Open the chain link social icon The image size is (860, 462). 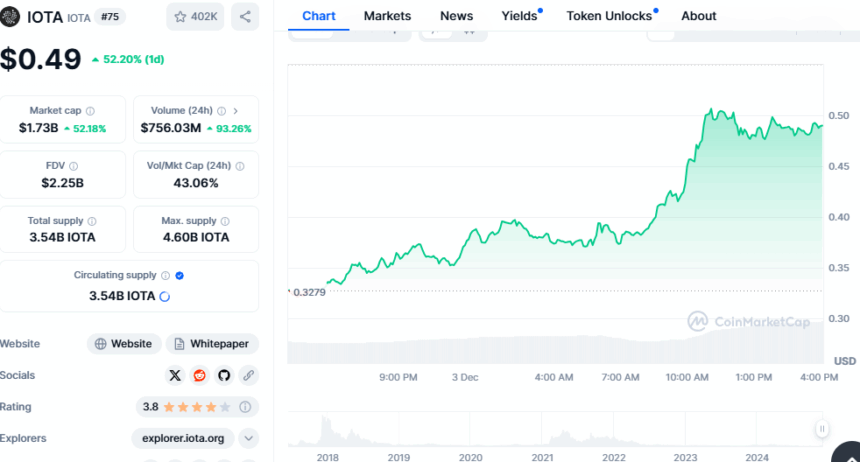(x=248, y=375)
